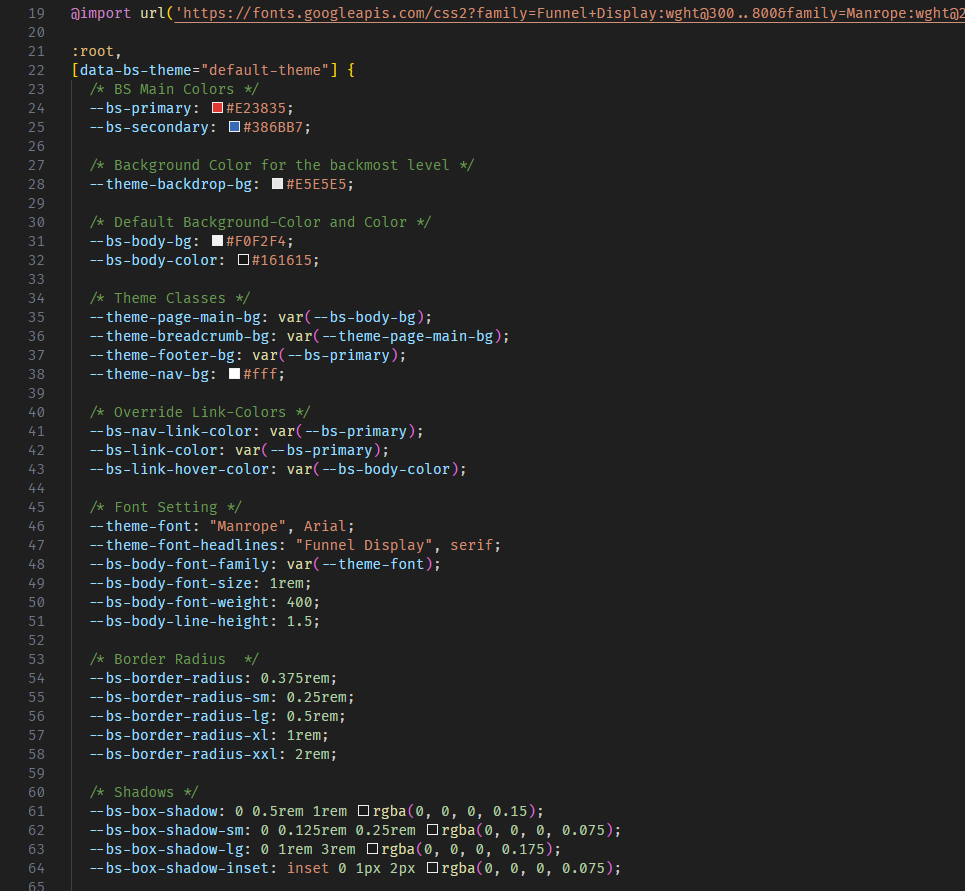This screenshot has width=965, height=891.
Task: Select line number 45 in the gutter
Action: click(x=36, y=507)
